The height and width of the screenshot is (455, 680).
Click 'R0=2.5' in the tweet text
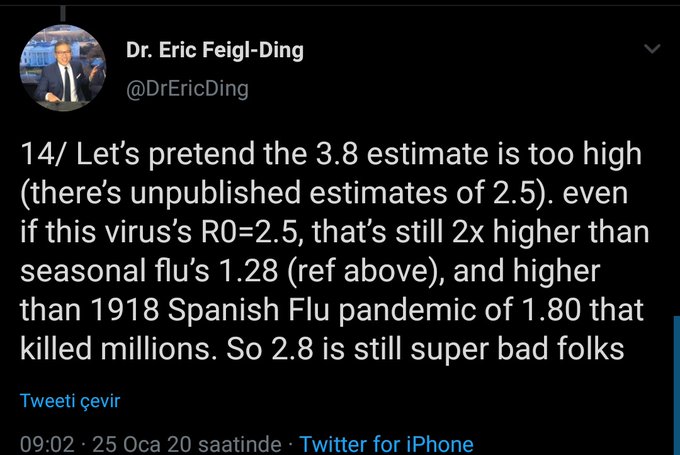pyautogui.click(x=273, y=234)
